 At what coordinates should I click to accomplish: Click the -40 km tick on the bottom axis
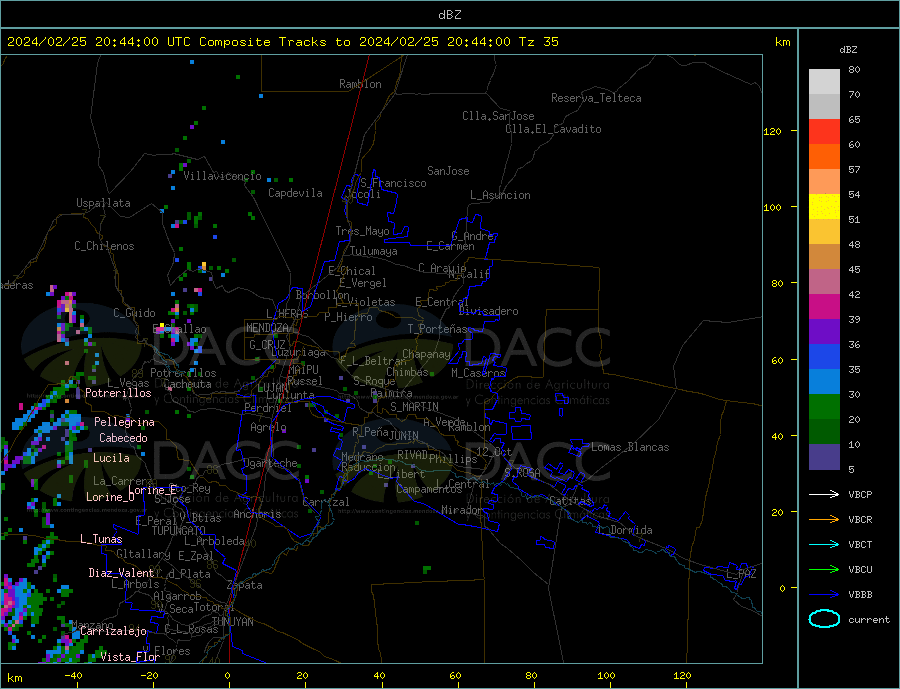click(73, 676)
